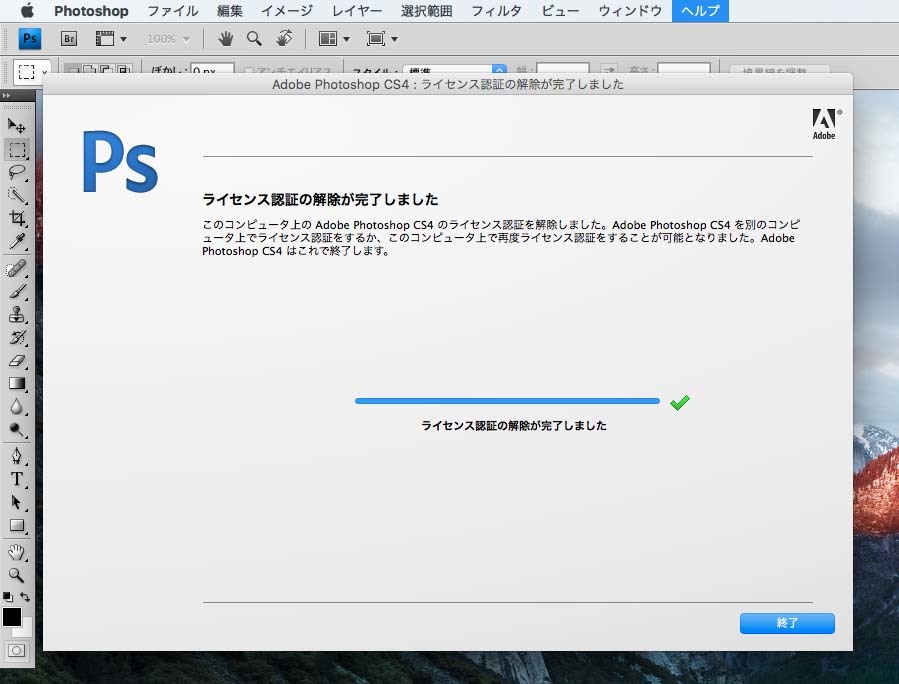The image size is (899, 684).
Task: Select the Eraser tool
Action: coord(16,361)
